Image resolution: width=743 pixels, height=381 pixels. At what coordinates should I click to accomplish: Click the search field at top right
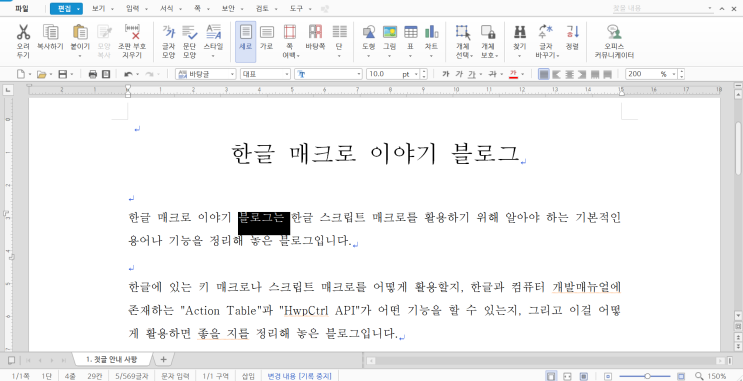663,9
